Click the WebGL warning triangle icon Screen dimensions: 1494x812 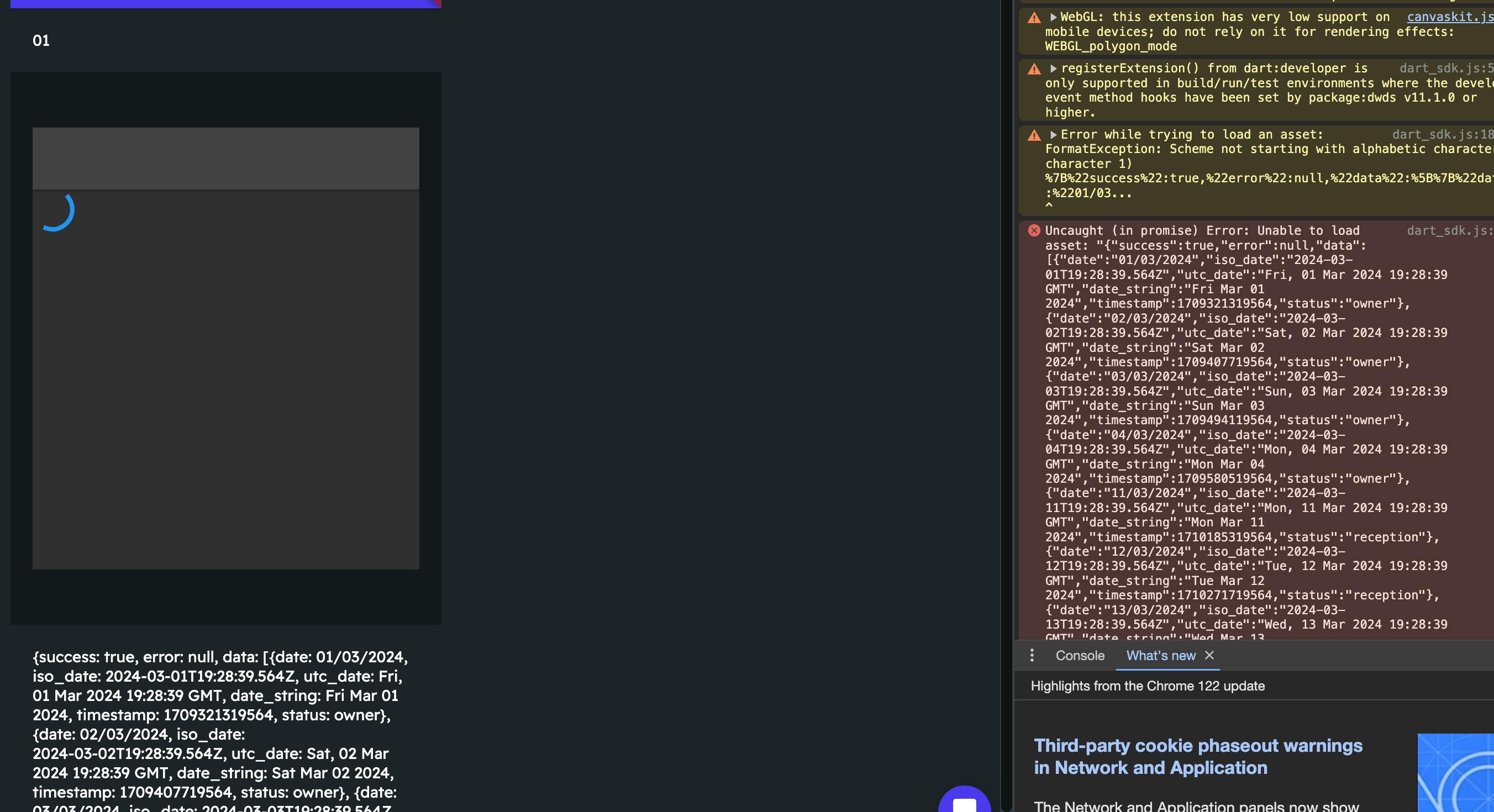(x=1034, y=18)
